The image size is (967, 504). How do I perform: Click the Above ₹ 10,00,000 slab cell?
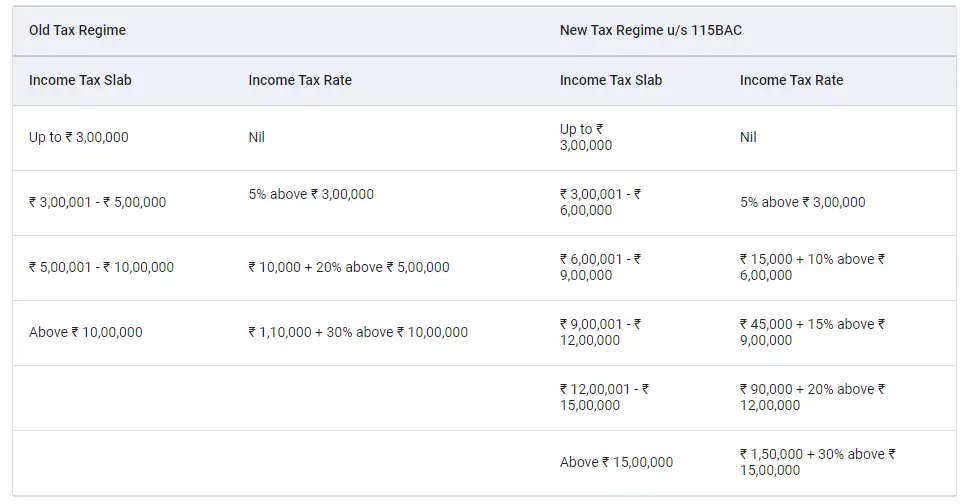pos(85,332)
